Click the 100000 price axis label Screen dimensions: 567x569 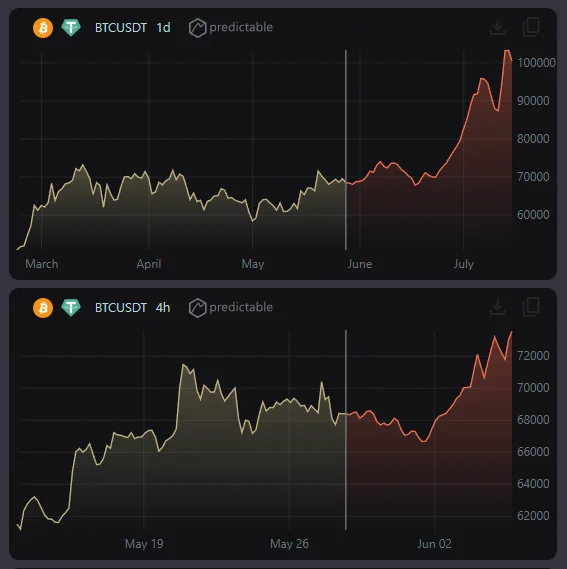(x=536, y=63)
